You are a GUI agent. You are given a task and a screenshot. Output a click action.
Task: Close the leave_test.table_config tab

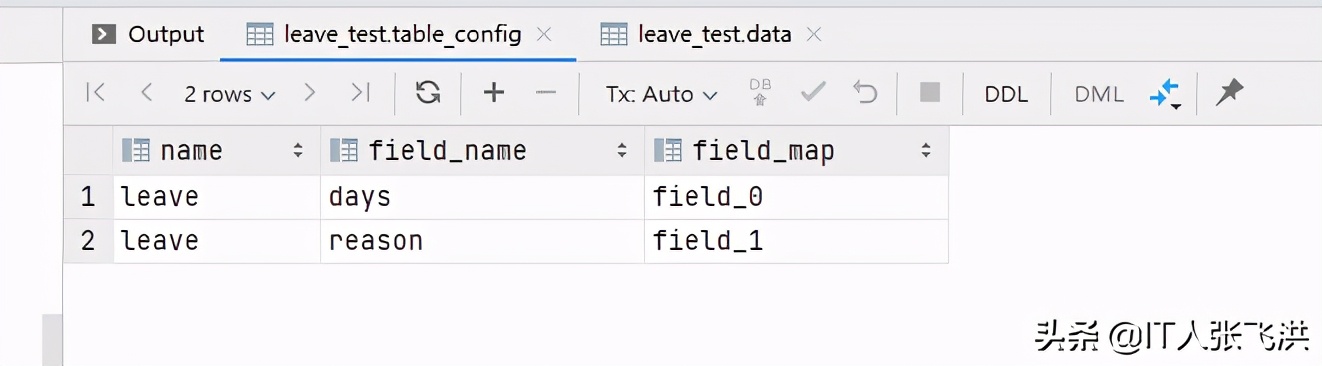click(544, 34)
